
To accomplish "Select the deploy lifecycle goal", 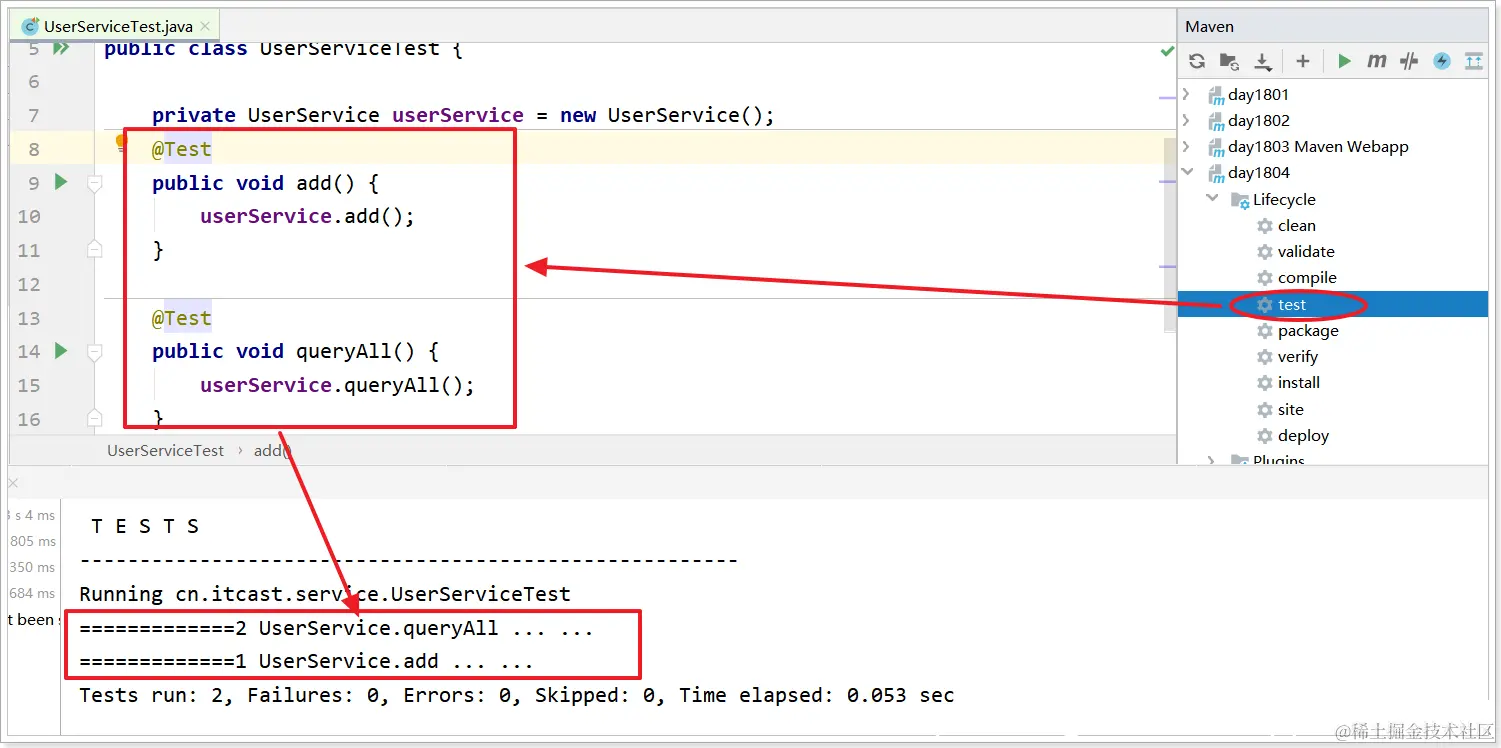I will 1303,436.
